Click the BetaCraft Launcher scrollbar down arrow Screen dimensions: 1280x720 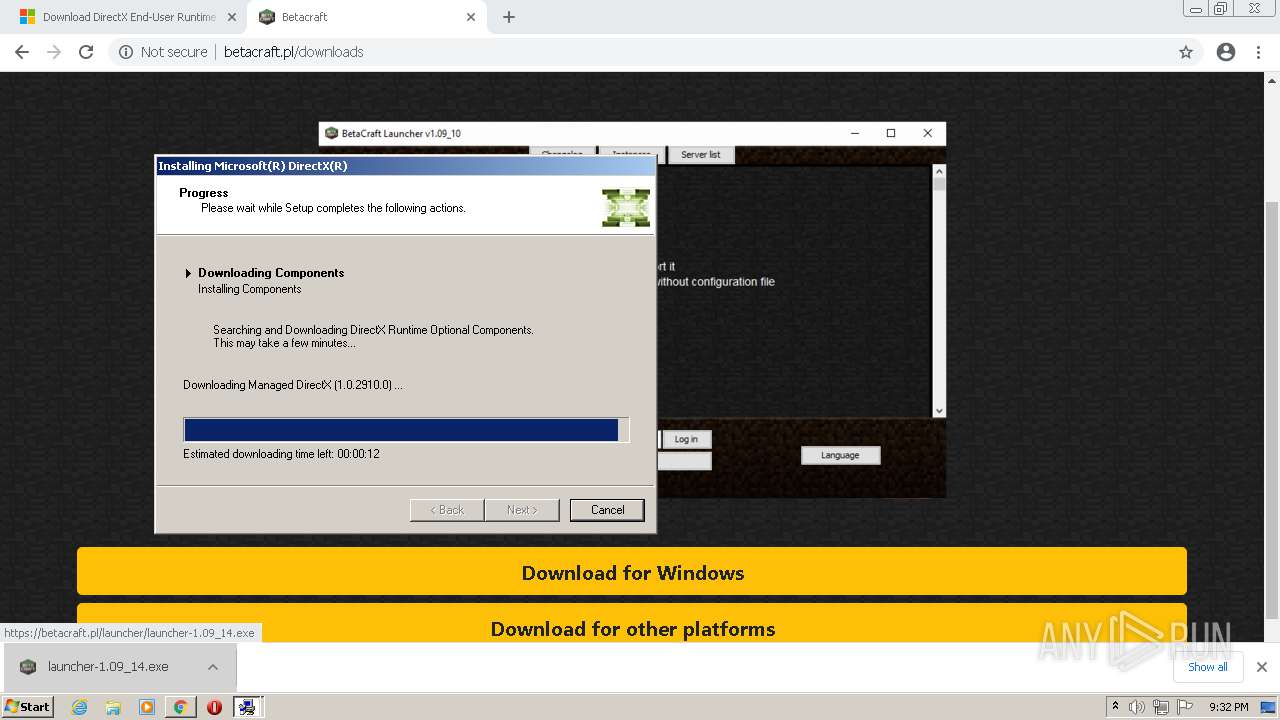pos(938,410)
